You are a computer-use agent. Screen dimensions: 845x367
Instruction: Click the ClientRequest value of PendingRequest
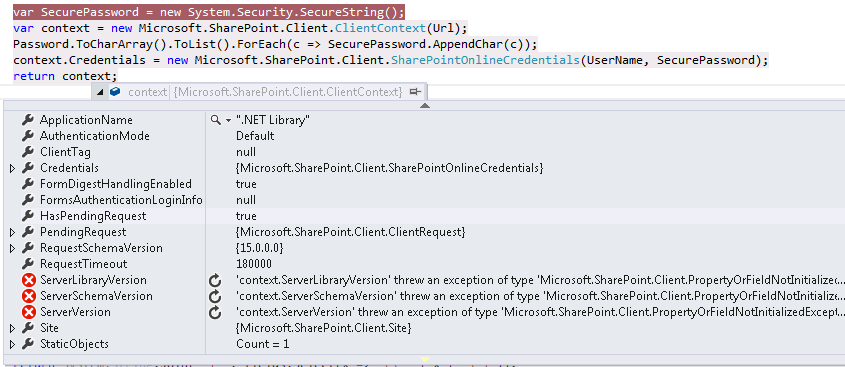coord(351,232)
